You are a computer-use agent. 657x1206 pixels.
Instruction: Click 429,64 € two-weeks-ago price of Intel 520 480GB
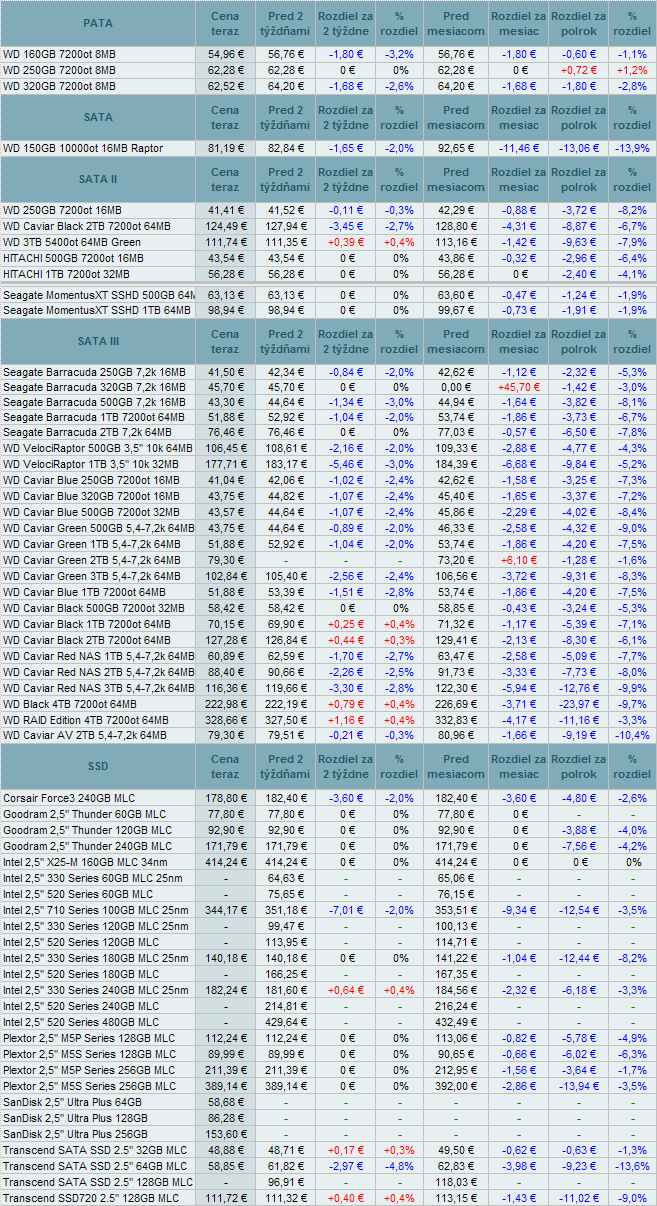(x=285, y=1022)
